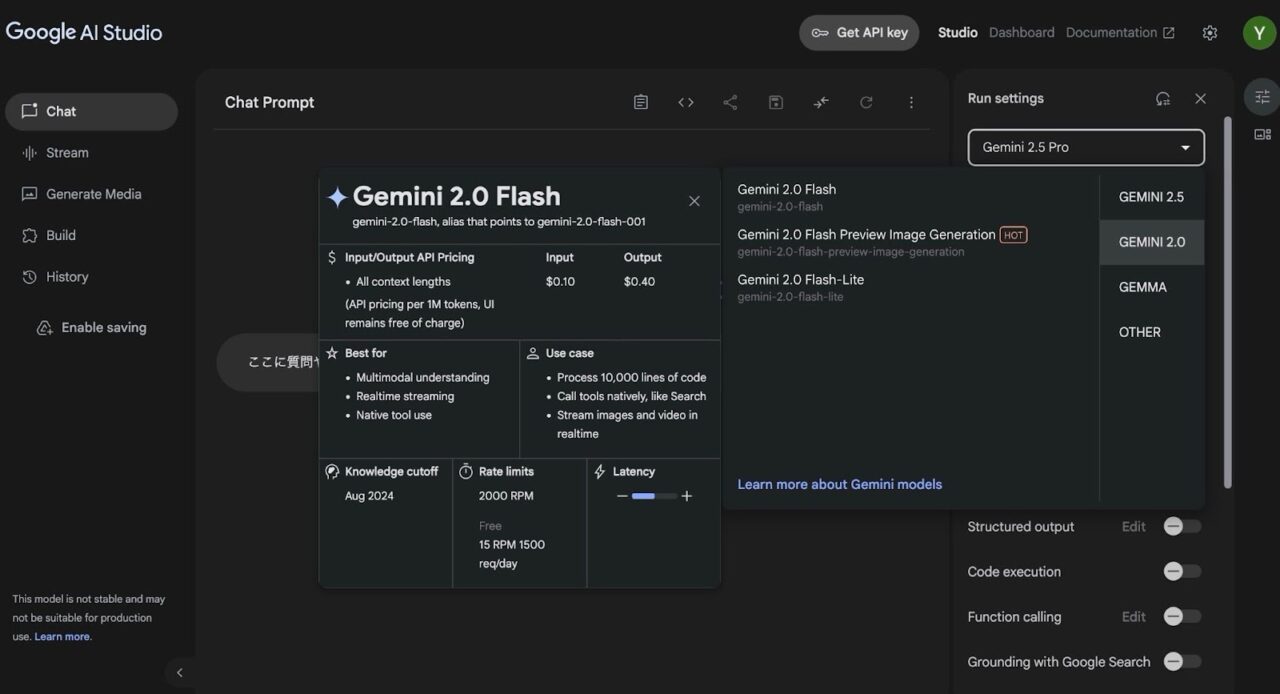Click the Latency slider bar
This screenshot has height=694, width=1280.
pos(654,496)
